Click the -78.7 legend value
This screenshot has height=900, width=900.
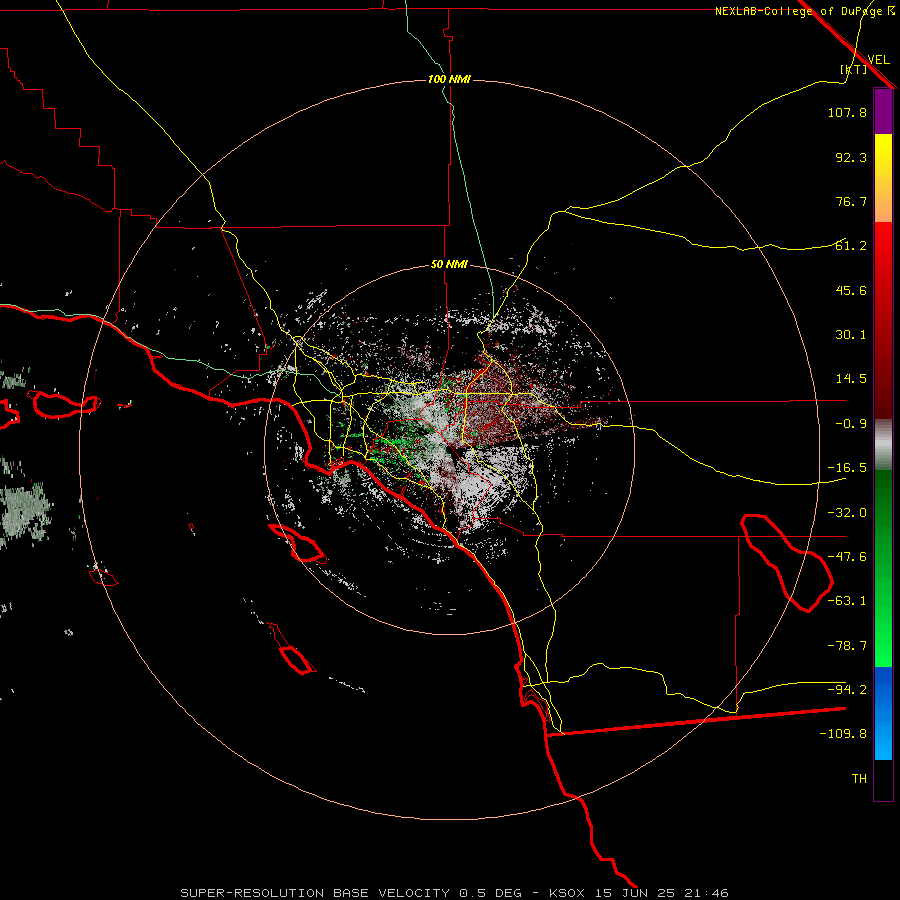[847, 646]
